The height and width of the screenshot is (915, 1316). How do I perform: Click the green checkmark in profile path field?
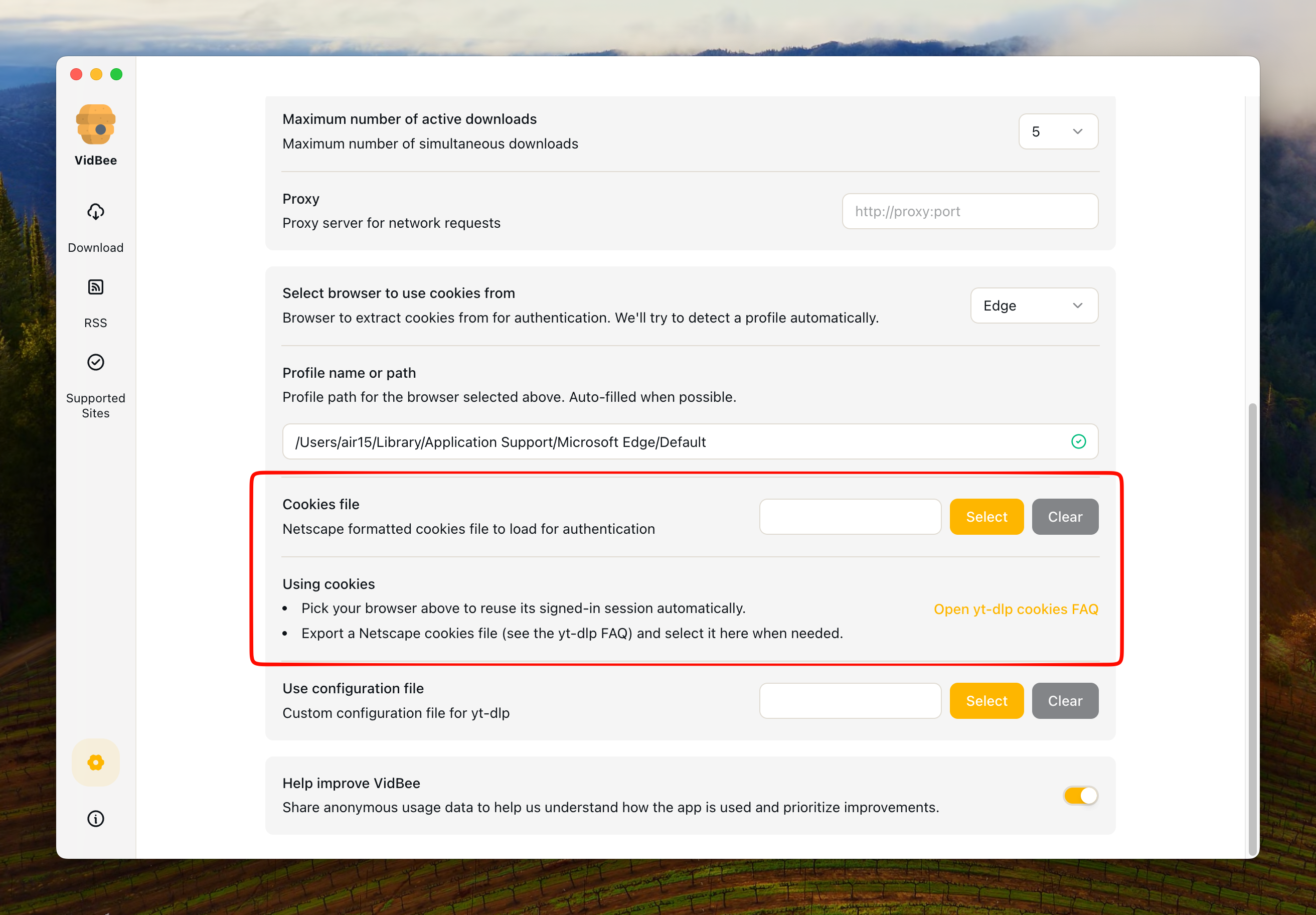tap(1078, 441)
